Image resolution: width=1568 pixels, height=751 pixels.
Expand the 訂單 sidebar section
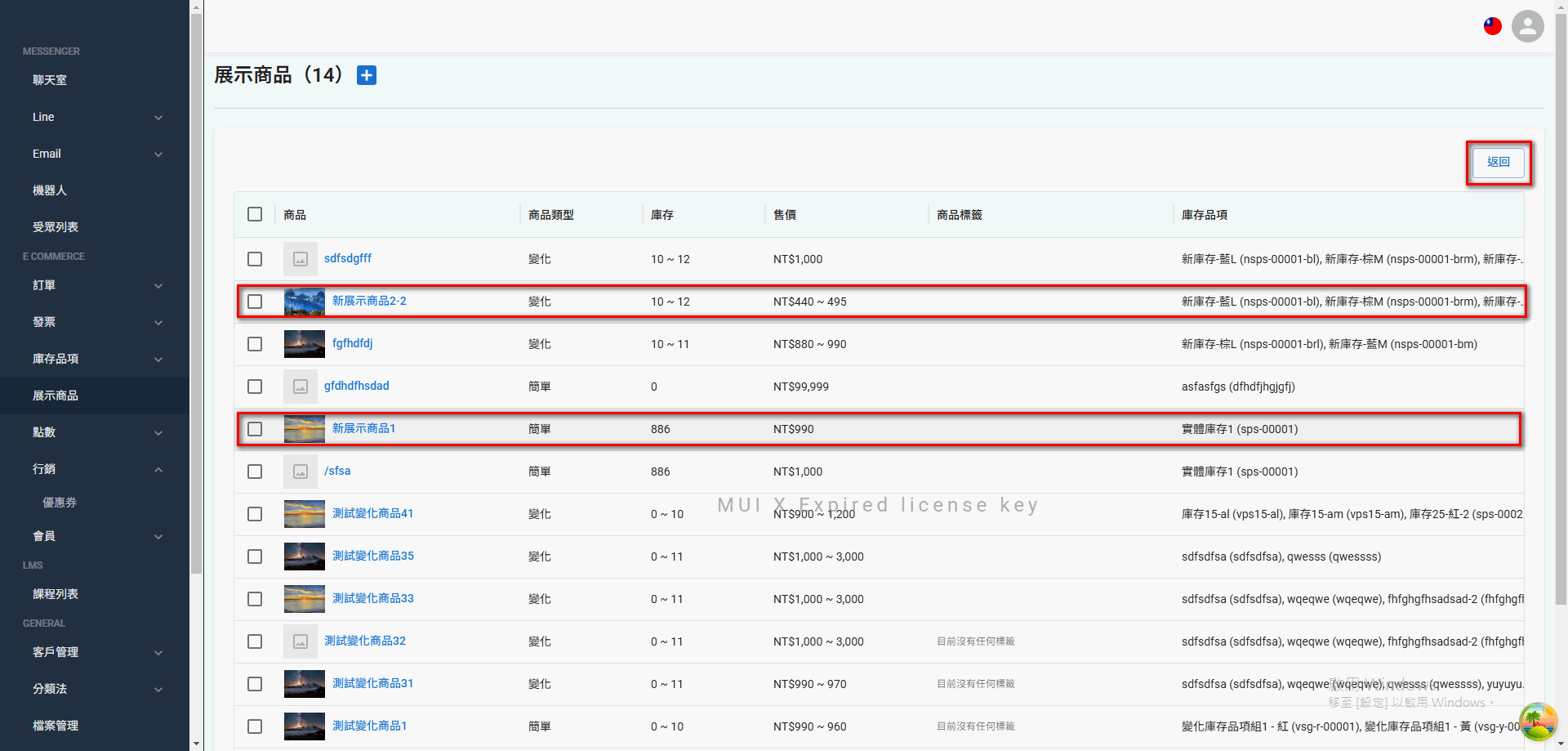[x=95, y=285]
